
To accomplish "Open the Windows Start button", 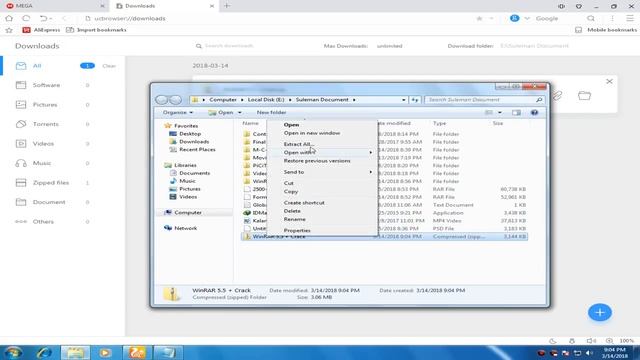I will click(x=13, y=353).
